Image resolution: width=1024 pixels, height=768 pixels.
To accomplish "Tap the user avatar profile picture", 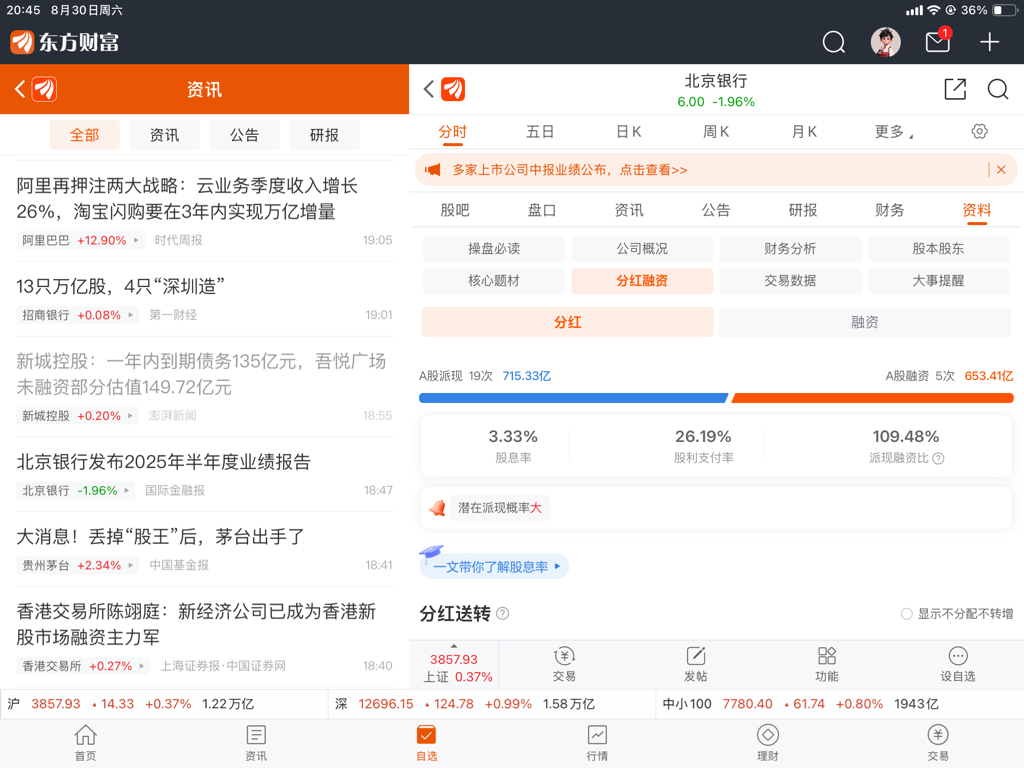I will 886,42.
